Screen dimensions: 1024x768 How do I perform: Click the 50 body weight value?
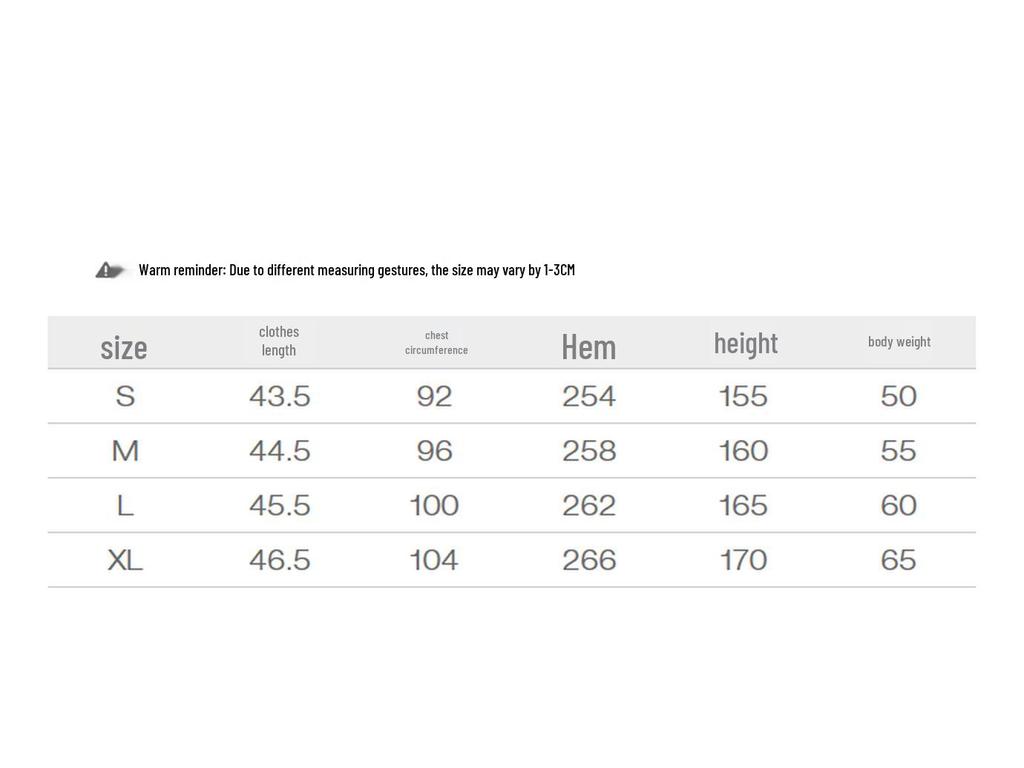coord(898,396)
